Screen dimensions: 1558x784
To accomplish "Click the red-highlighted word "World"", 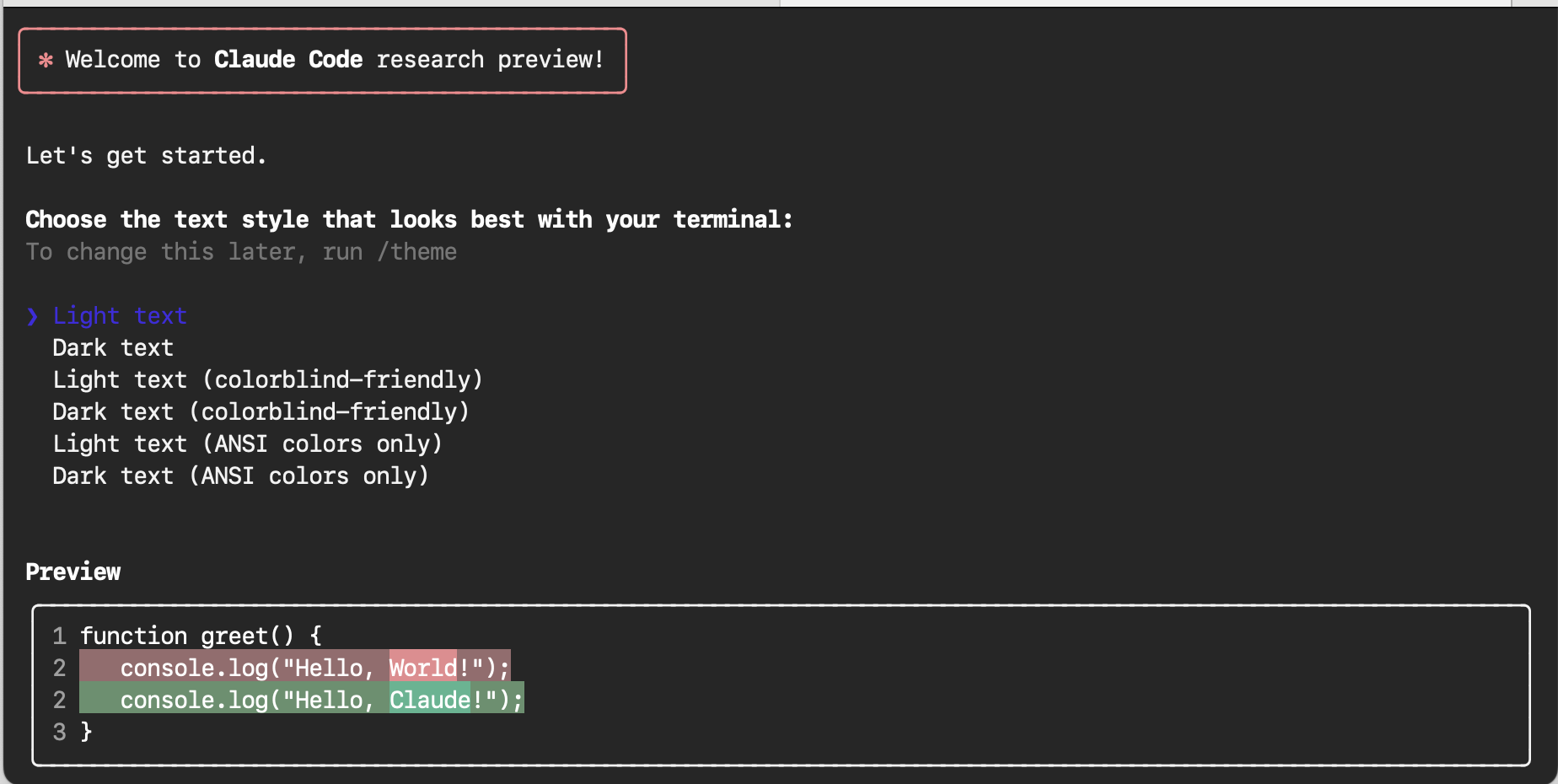I will pyautogui.click(x=422, y=669).
